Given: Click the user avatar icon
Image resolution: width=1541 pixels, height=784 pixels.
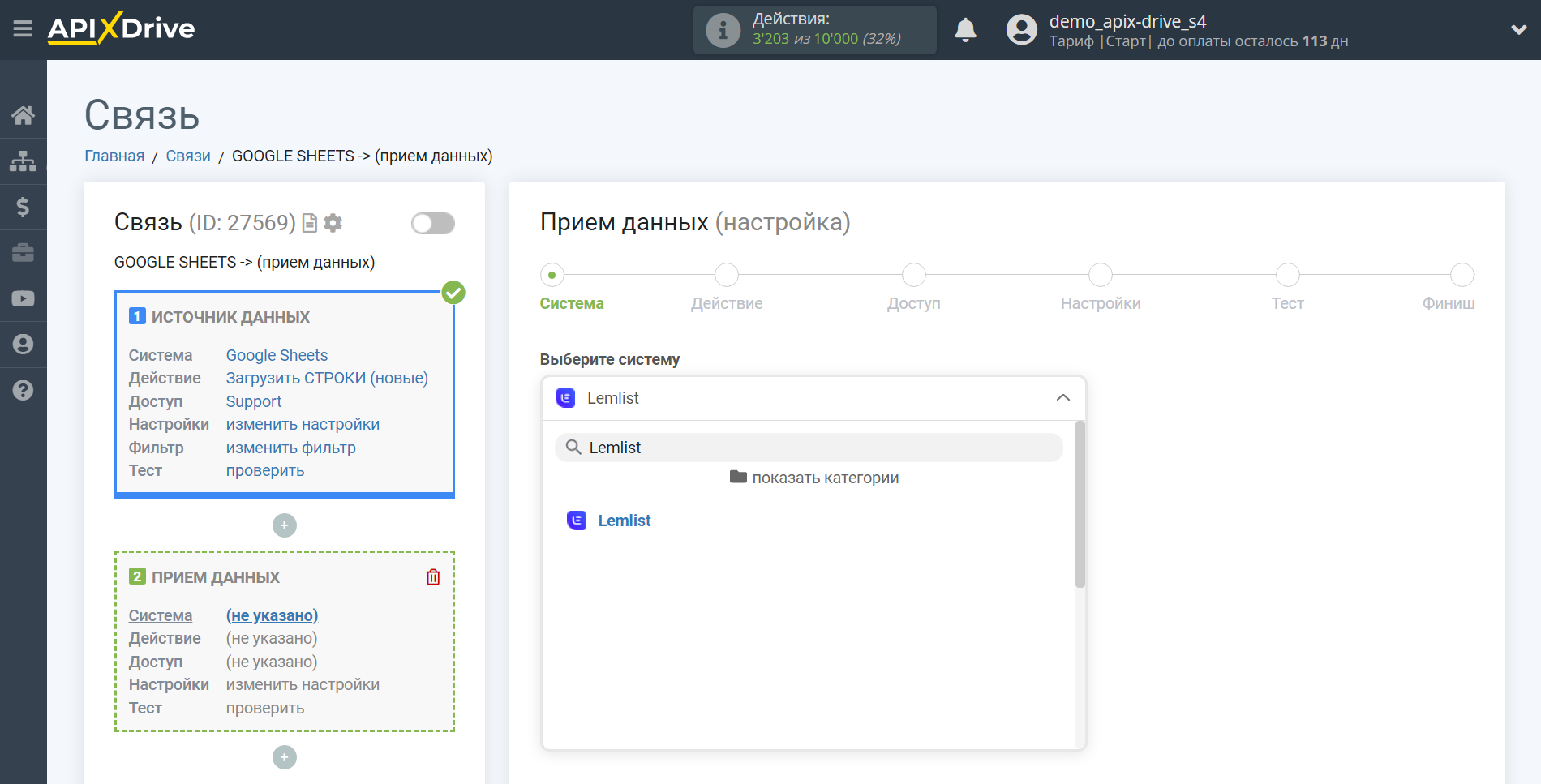Looking at the screenshot, I should (x=1022, y=30).
